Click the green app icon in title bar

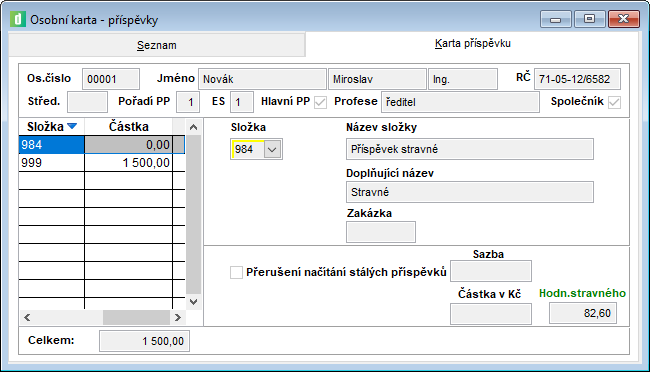tap(18, 19)
